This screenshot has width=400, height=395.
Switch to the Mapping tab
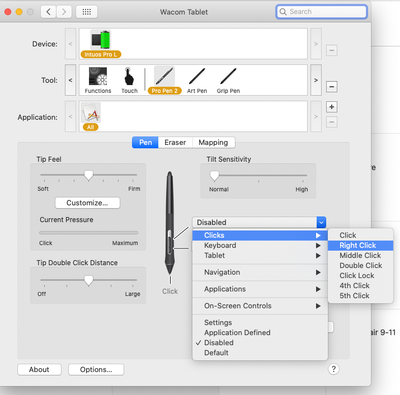[x=213, y=143]
